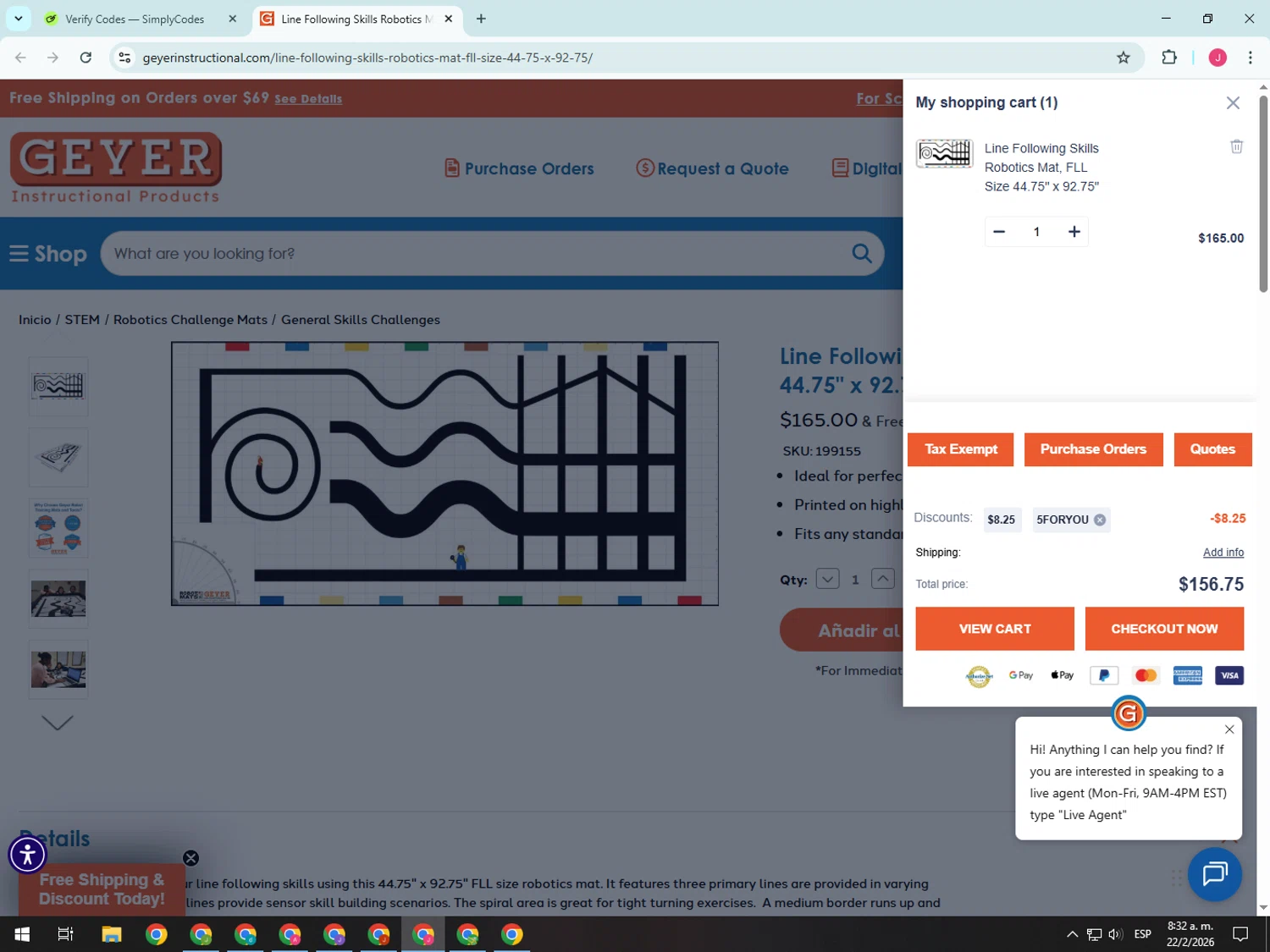The height and width of the screenshot is (952, 1270).
Task: Remove the 5FORYOU coupon code
Action: pos(1099,520)
